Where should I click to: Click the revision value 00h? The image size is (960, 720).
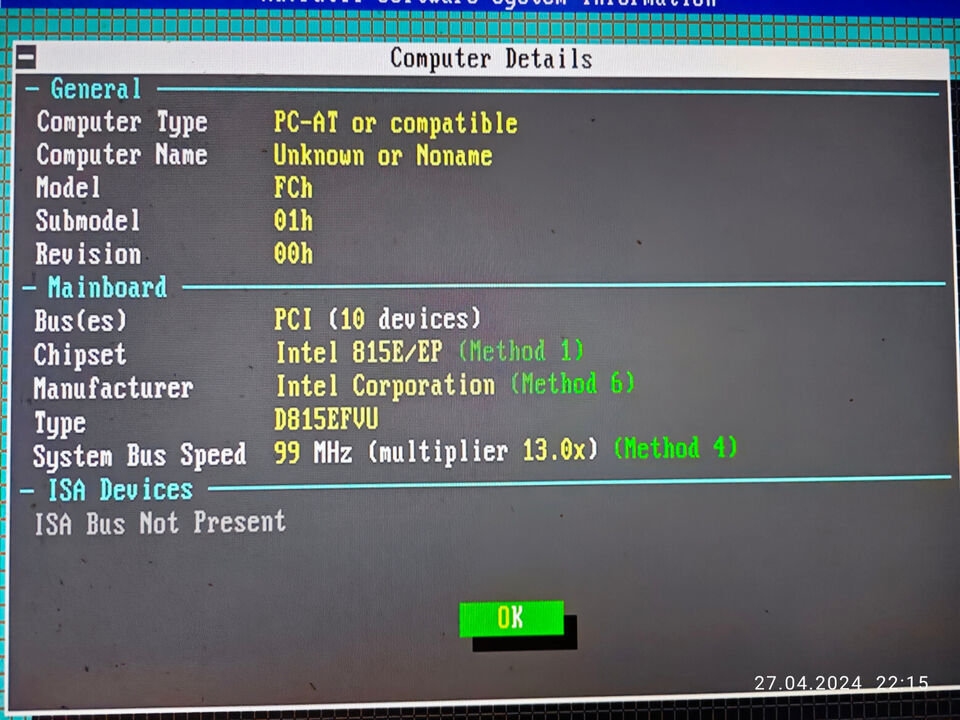pyautogui.click(x=293, y=253)
